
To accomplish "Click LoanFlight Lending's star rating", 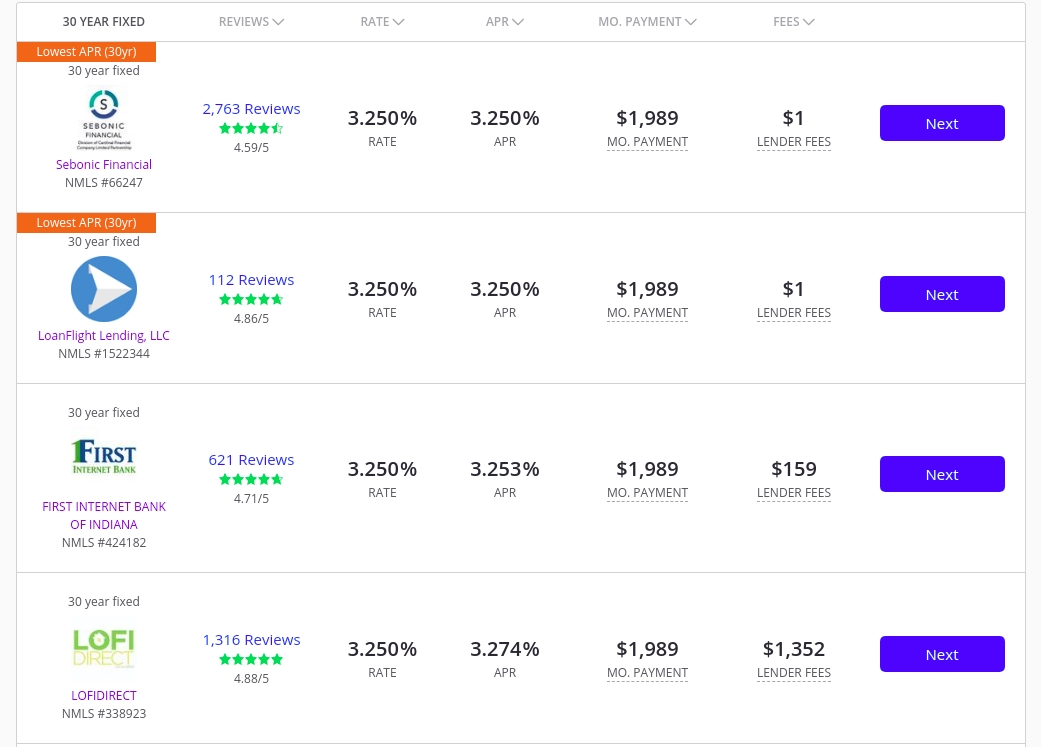I will [x=251, y=299].
